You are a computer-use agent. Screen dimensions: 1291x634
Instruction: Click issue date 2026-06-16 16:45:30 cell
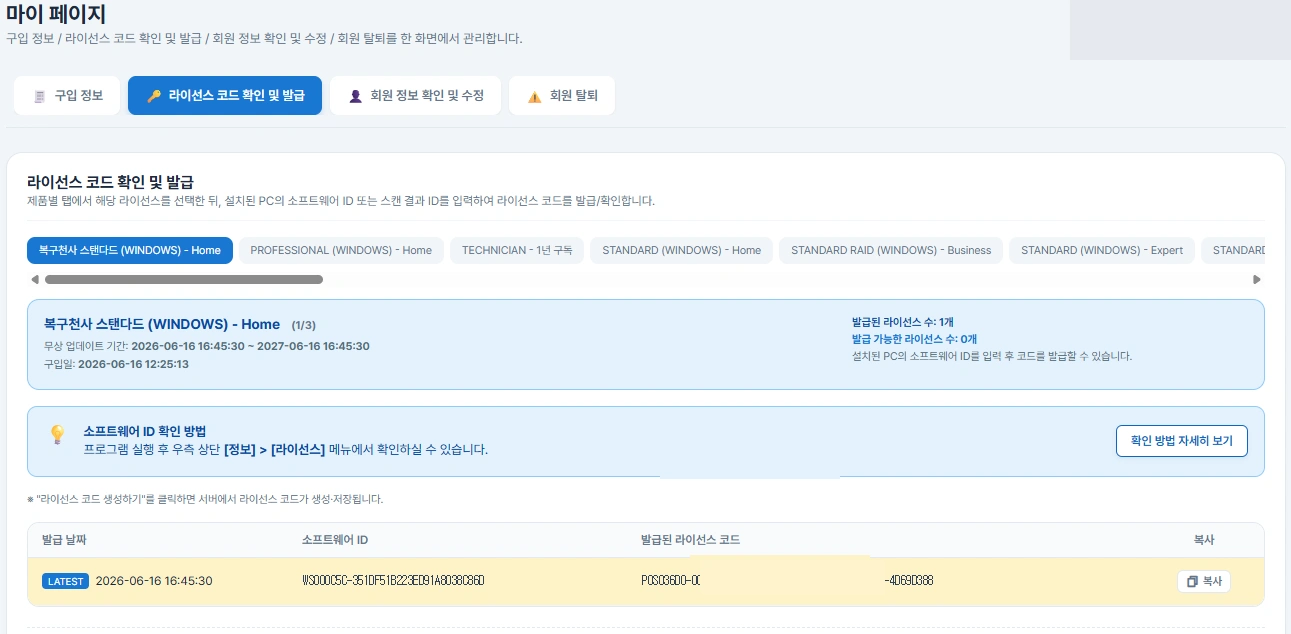click(x=154, y=581)
